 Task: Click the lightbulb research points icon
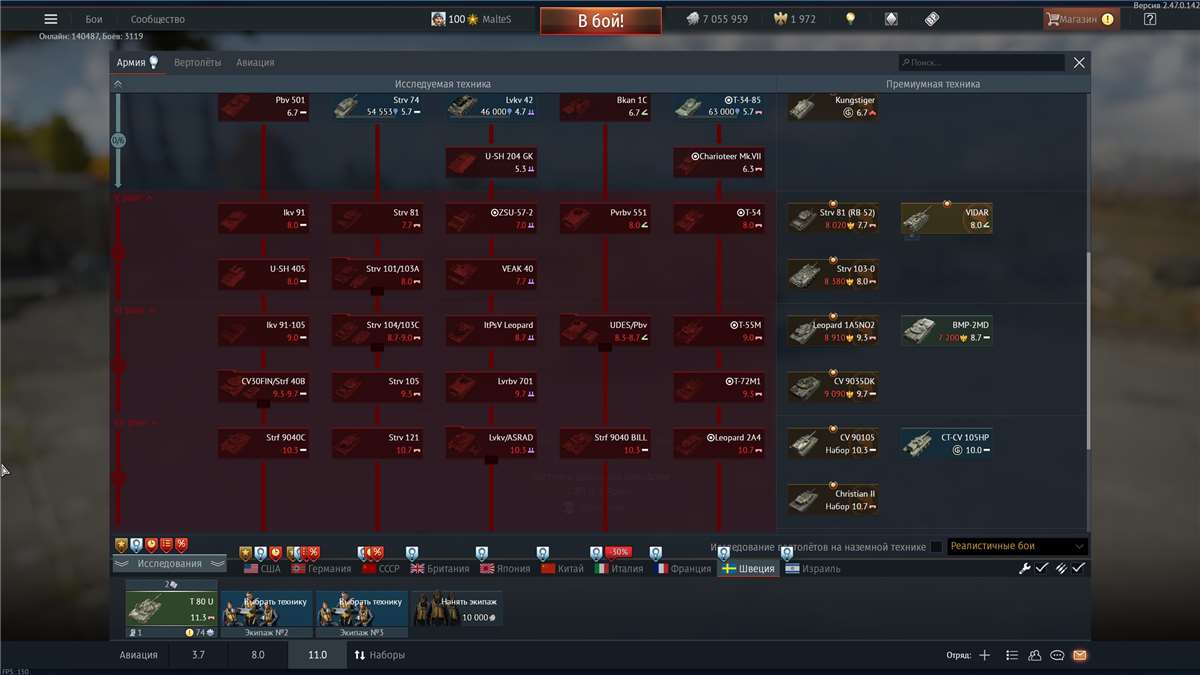point(850,19)
